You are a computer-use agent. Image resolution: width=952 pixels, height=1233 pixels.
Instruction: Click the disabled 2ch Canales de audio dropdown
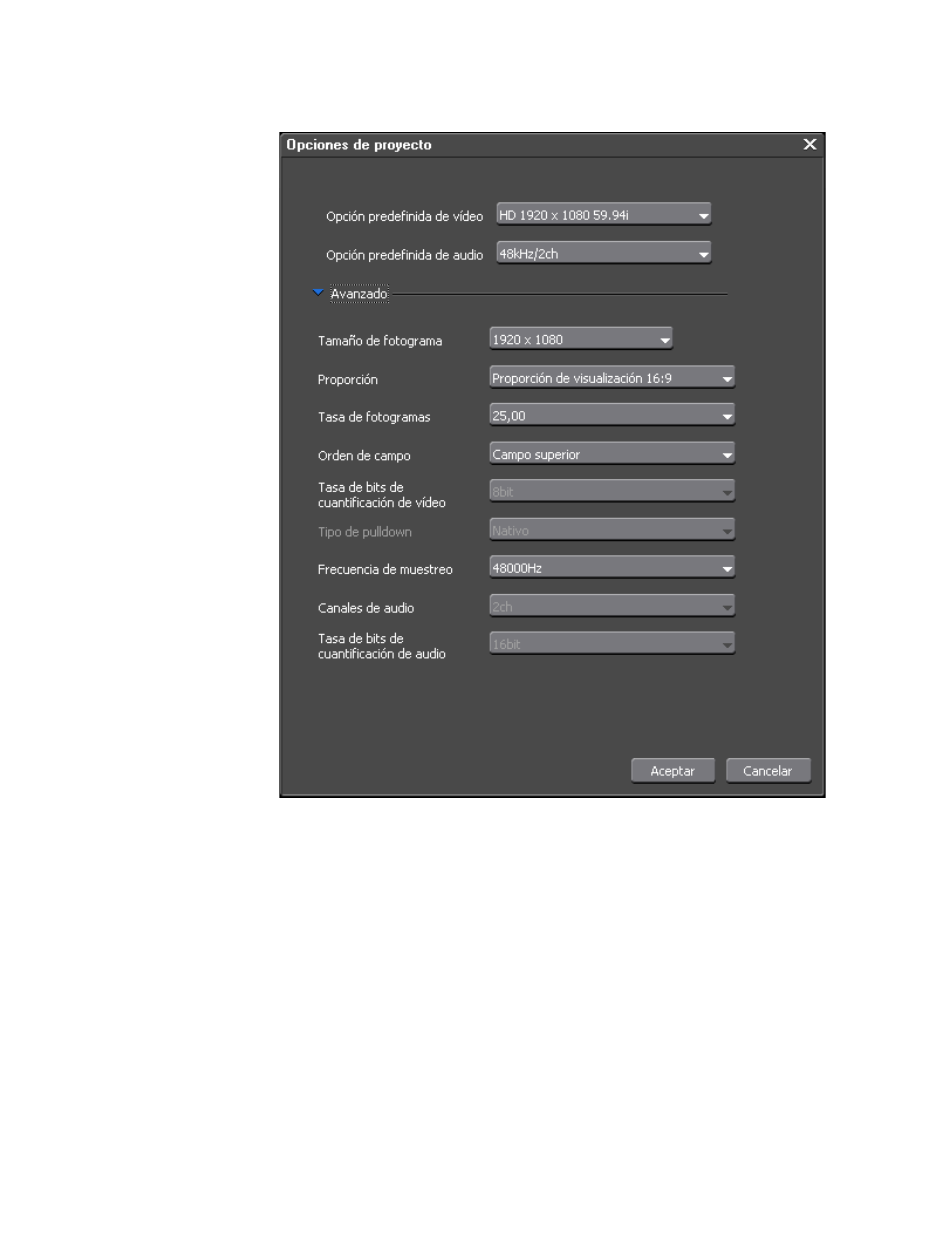(612, 606)
